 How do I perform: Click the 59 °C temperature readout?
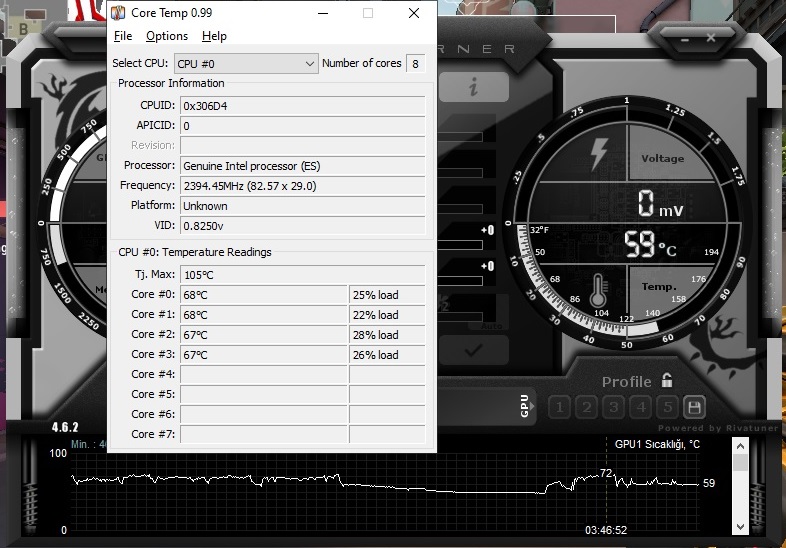coord(650,244)
